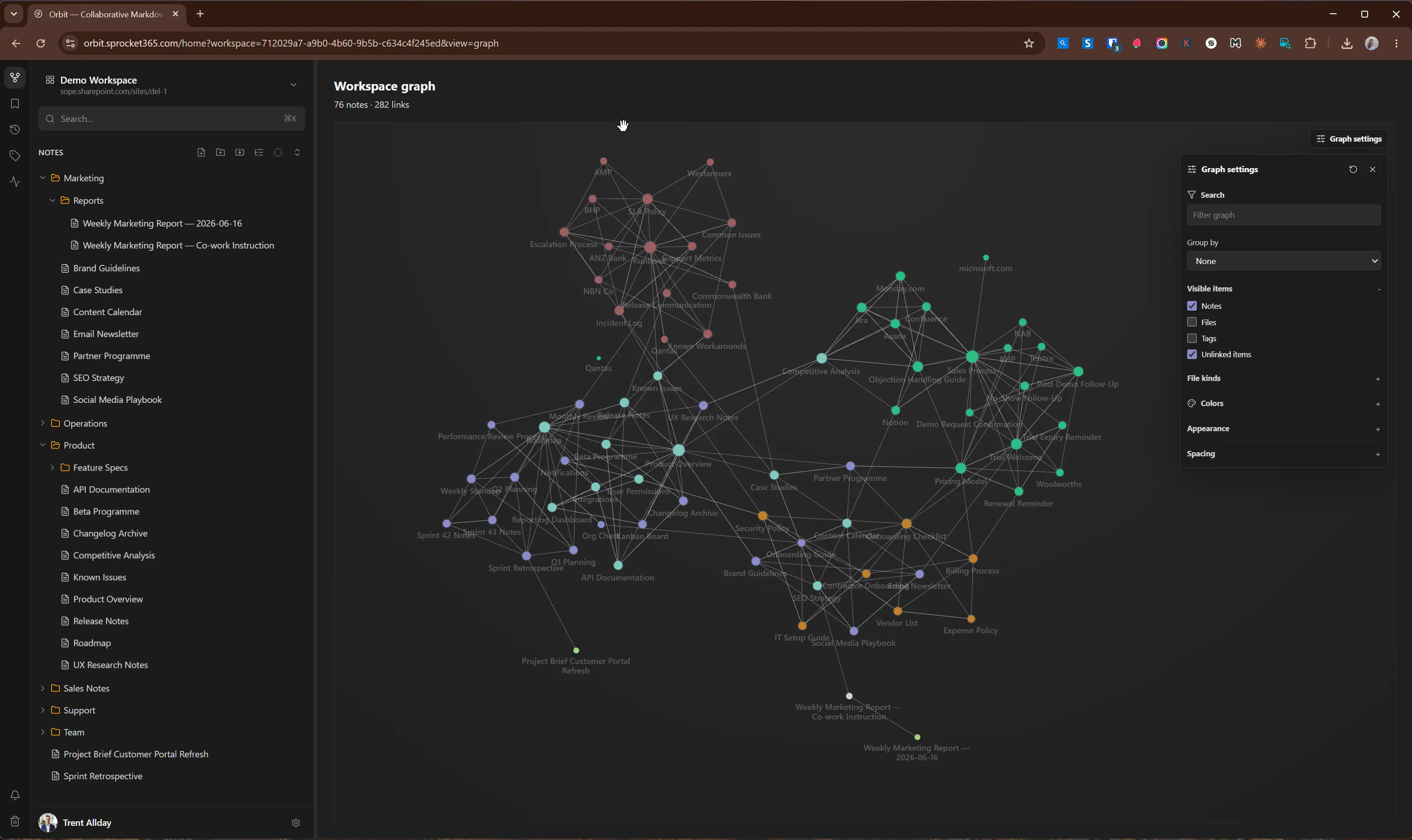Viewport: 1412px width, 840px height.
Task: Open the browser tab search dropdown
Action: pyautogui.click(x=14, y=14)
